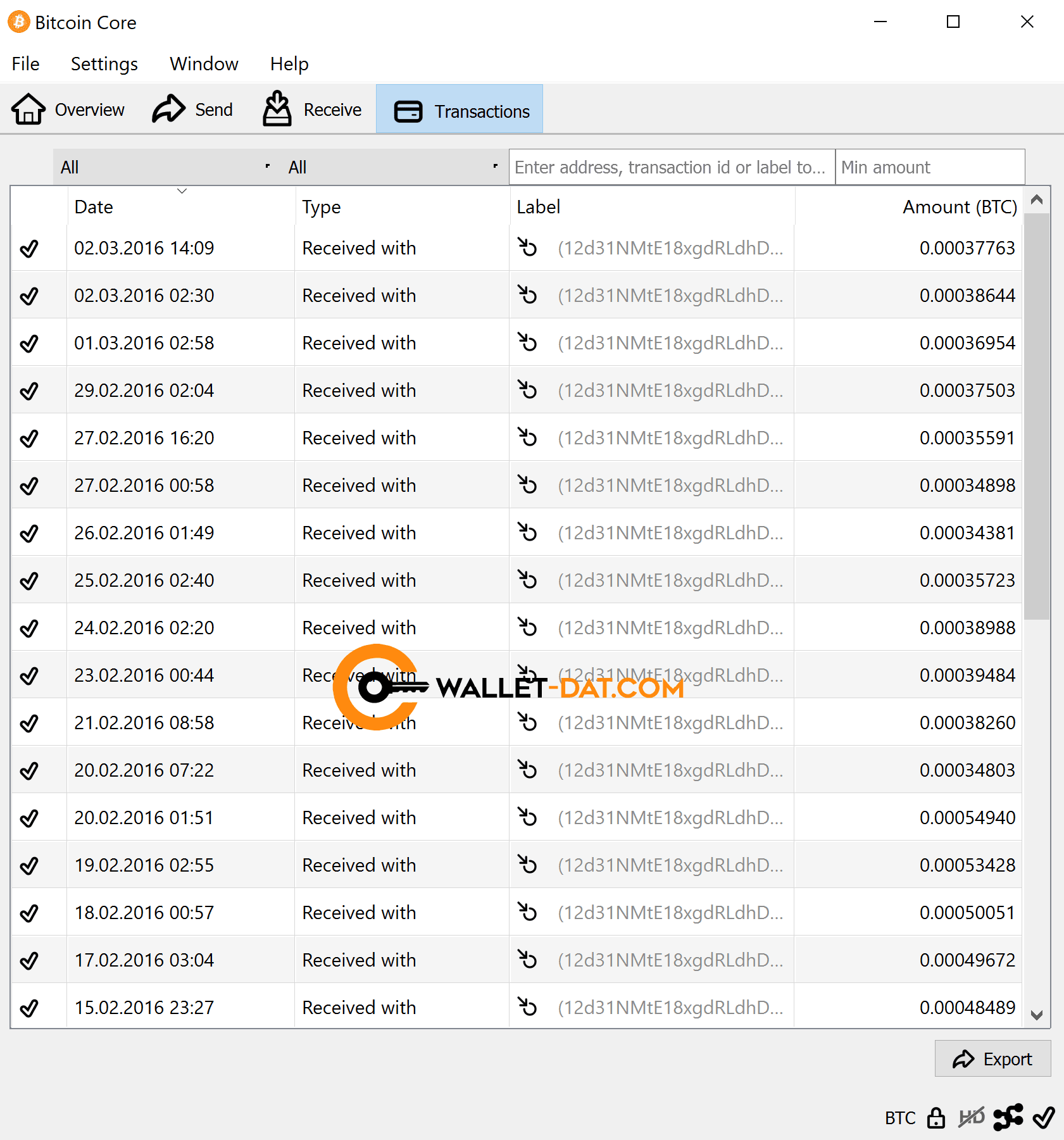Viewport: 1064px width, 1140px height.
Task: Click received arrow icon in 0.00035591 row
Action: click(x=527, y=437)
